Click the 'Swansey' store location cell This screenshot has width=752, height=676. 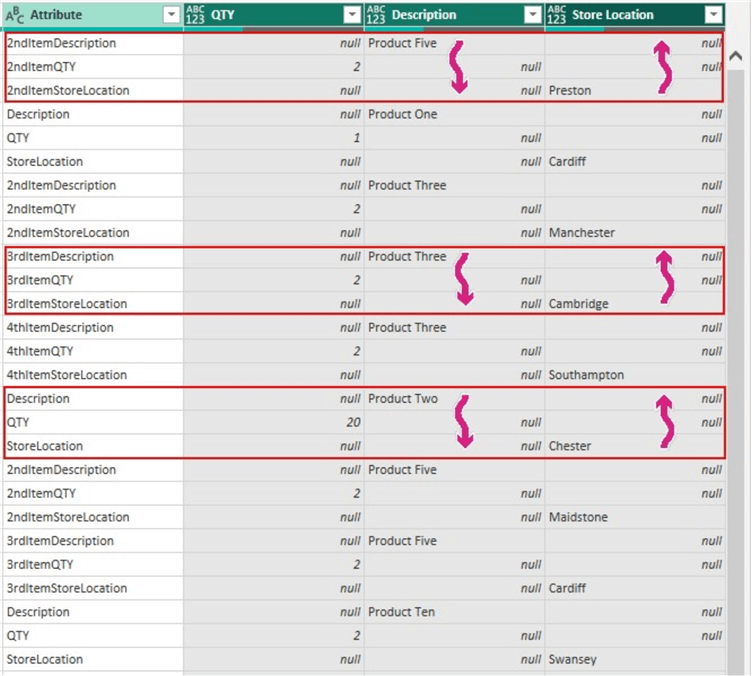(x=635, y=659)
